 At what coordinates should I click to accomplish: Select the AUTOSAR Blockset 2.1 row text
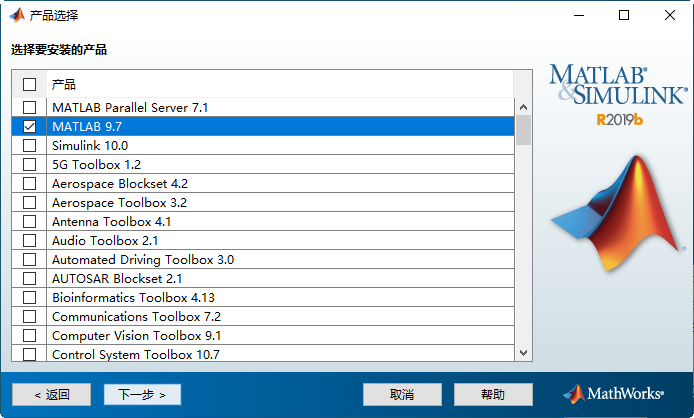pyautogui.click(x=117, y=279)
